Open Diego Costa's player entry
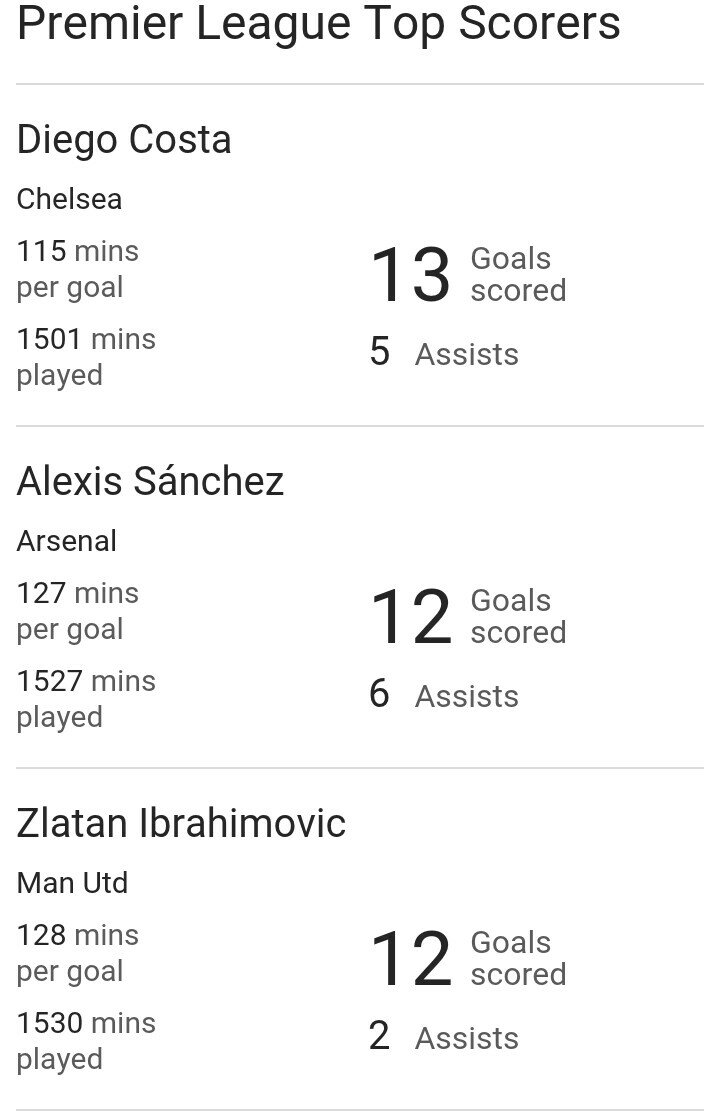Viewport: 720px width, 1113px height. coord(124,140)
